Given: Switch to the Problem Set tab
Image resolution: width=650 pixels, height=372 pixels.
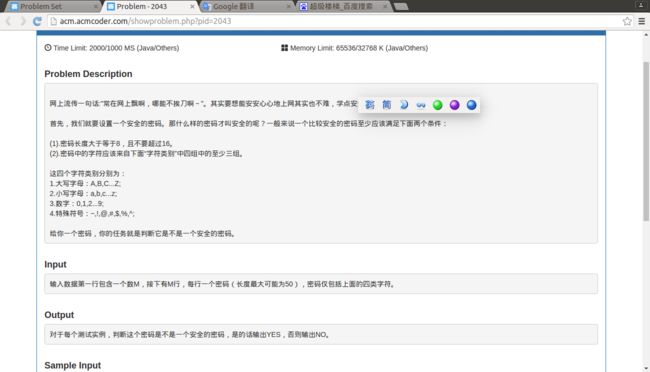Looking at the screenshot, I should [x=52, y=6].
